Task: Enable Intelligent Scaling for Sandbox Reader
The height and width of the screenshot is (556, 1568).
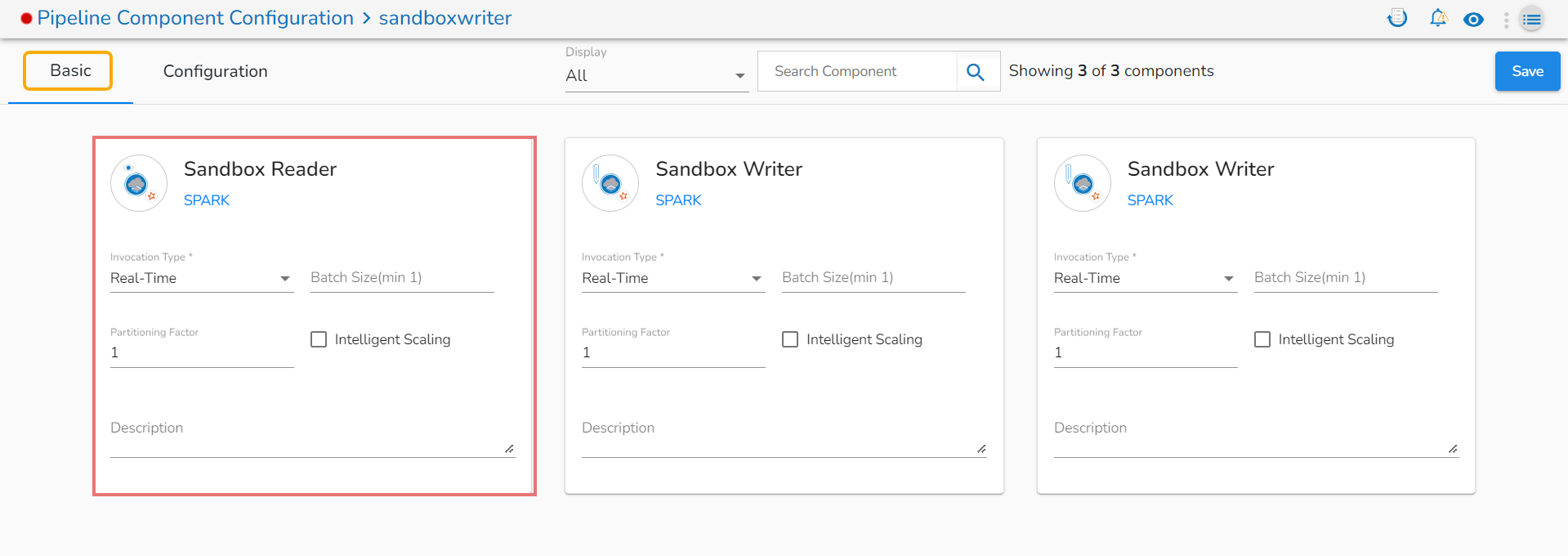Action: (x=319, y=339)
